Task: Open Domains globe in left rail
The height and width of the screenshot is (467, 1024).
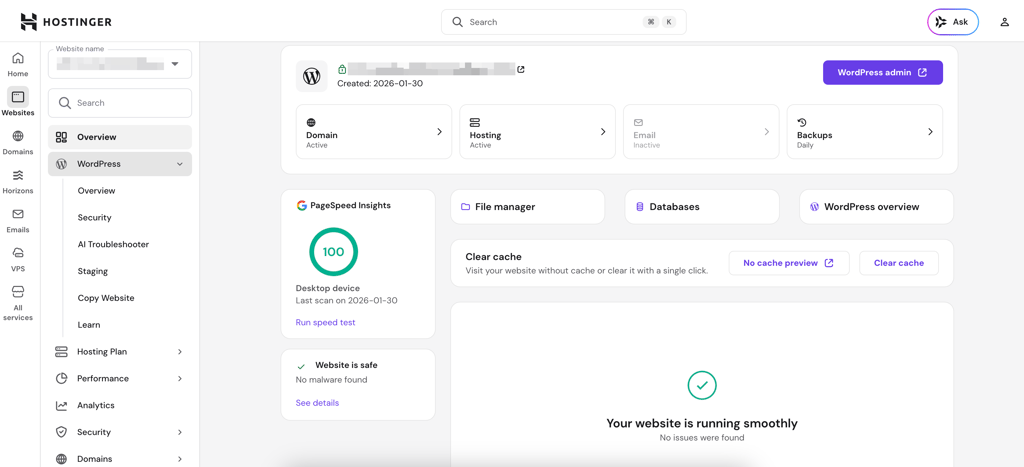Action: (18, 142)
